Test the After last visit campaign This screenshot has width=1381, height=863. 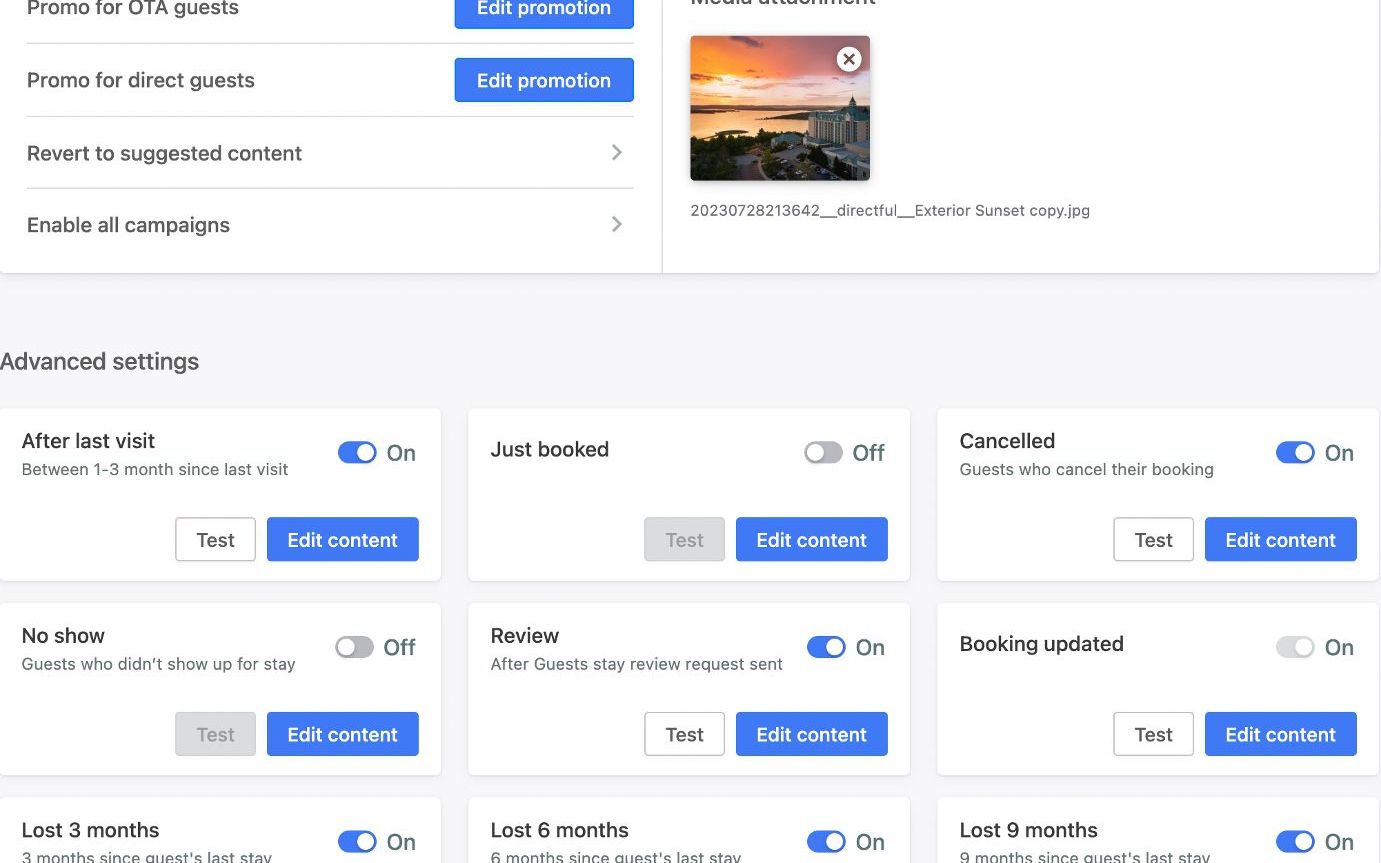pos(215,540)
